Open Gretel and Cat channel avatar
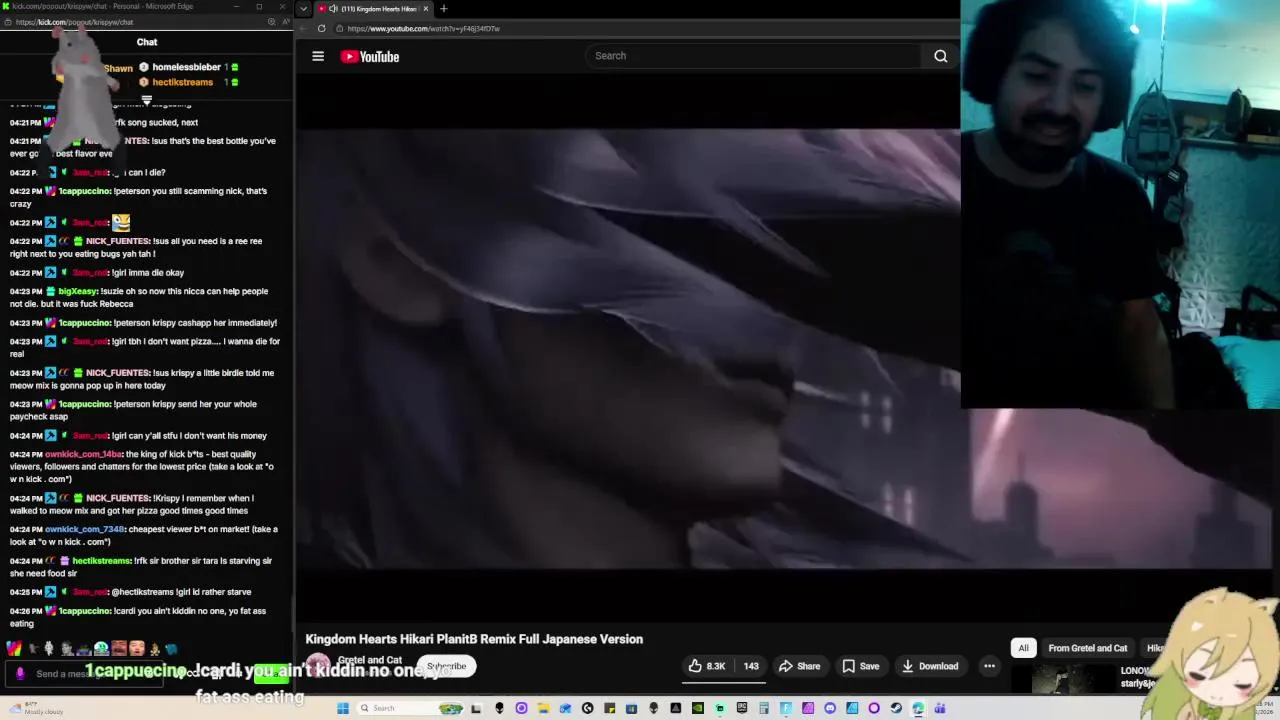The image size is (1280, 720). point(318,666)
